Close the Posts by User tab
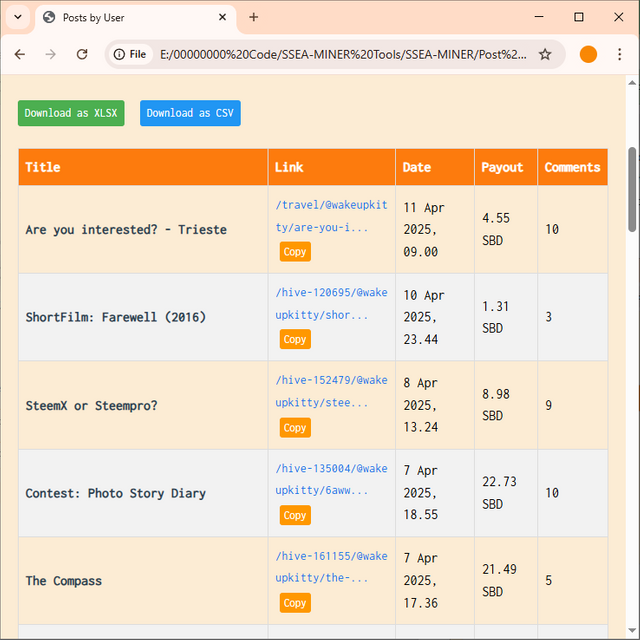This screenshot has height=640, width=640. click(x=222, y=17)
